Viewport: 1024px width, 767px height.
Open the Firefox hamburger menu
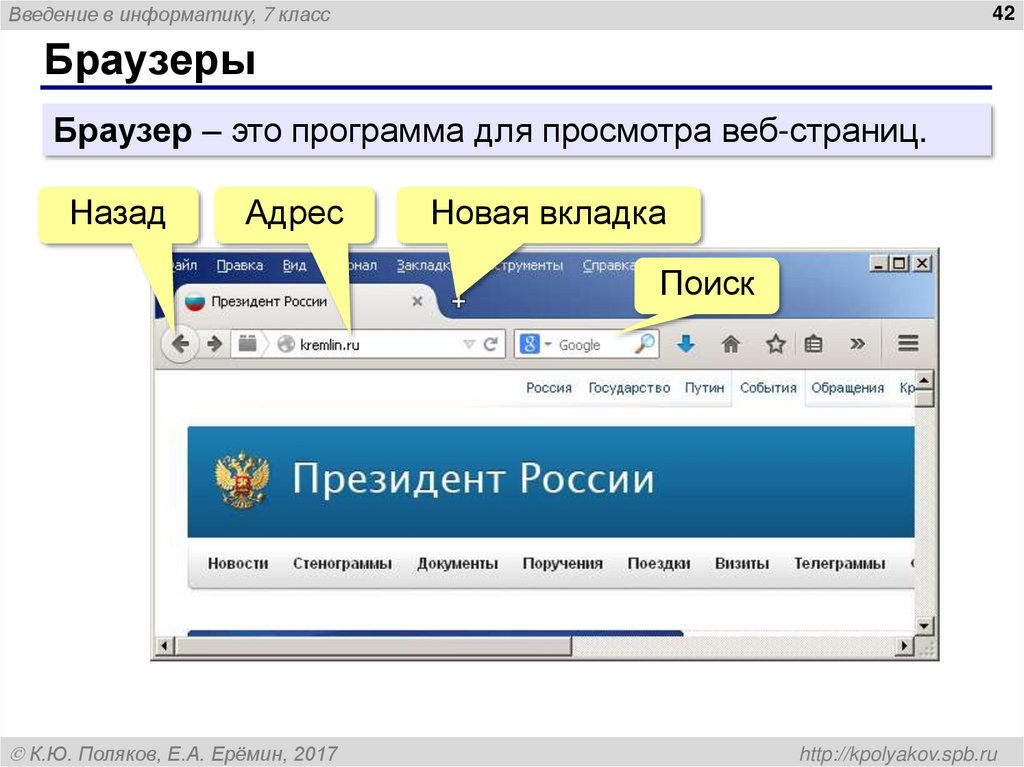coord(906,343)
